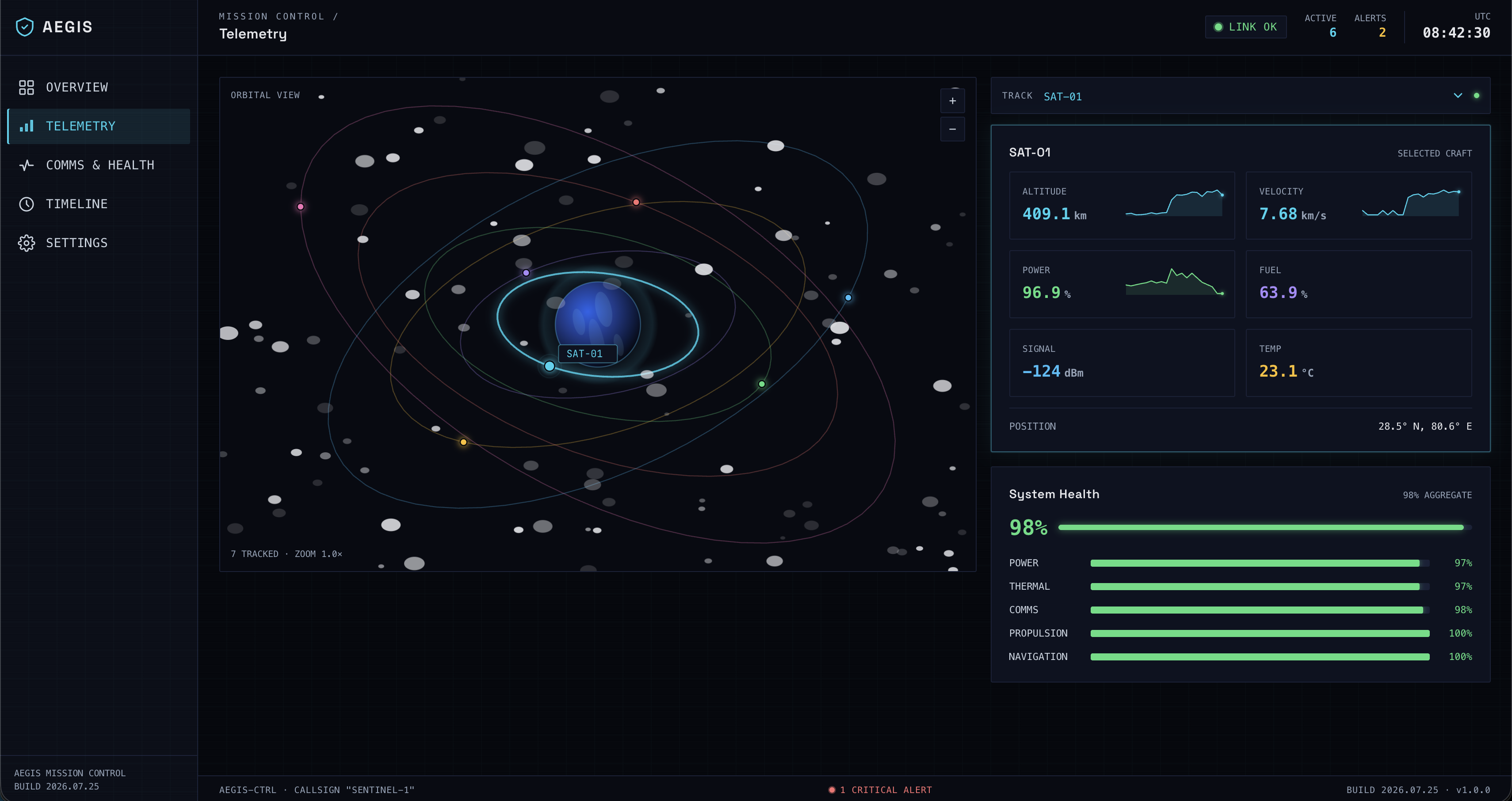Select the blue satellite marker on the outer orbit
The width and height of the screenshot is (1512, 801).
point(848,298)
